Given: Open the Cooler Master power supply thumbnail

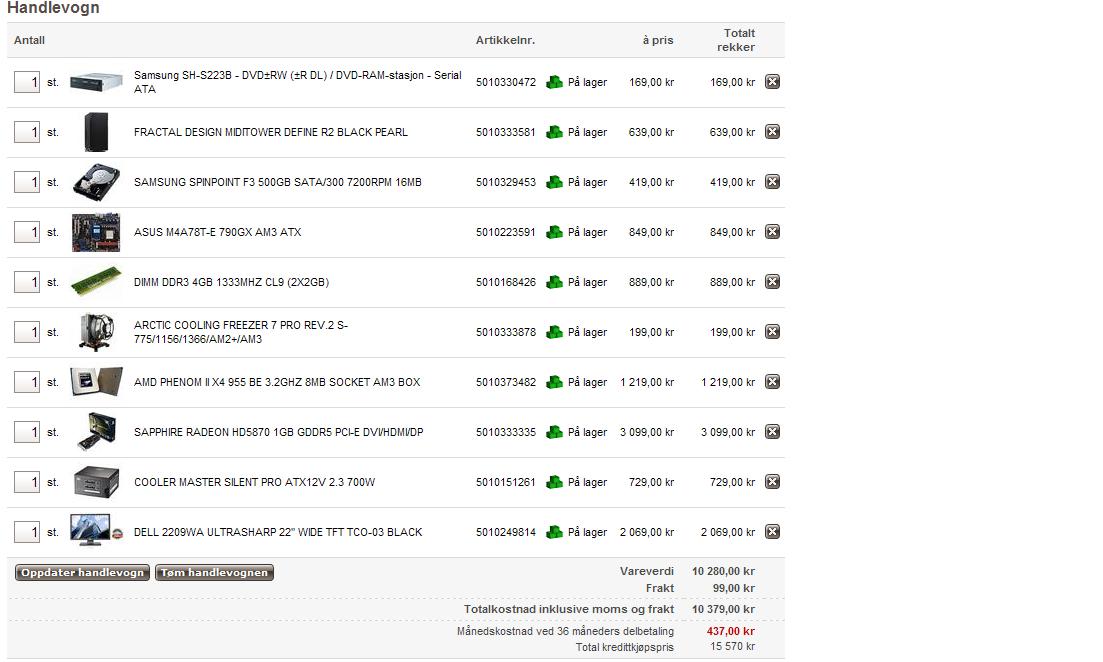Looking at the screenshot, I should (x=96, y=482).
